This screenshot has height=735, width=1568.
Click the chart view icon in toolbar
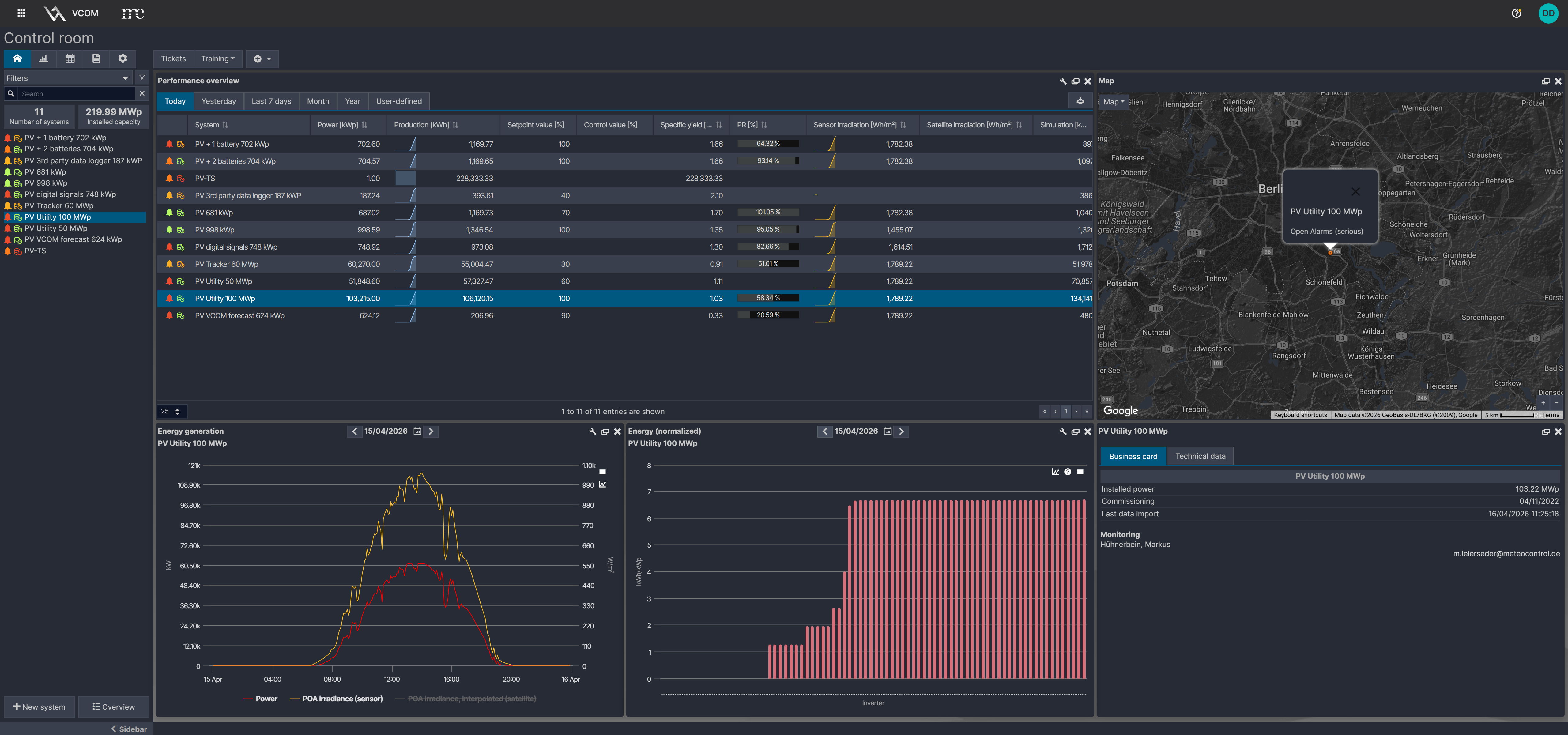coord(43,58)
